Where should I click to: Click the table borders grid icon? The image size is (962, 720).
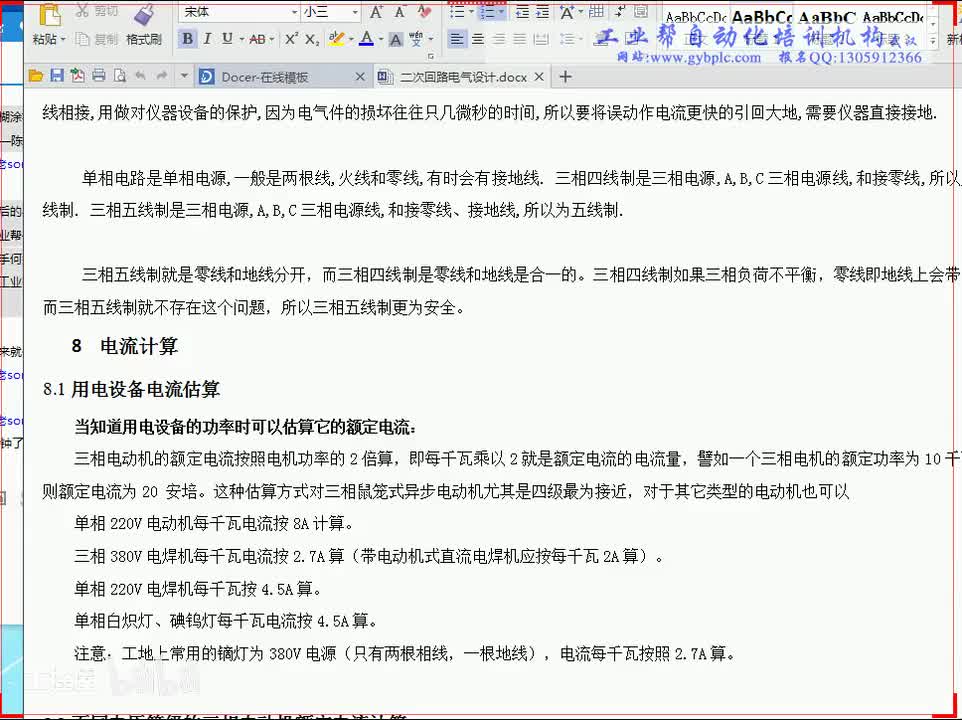click(x=596, y=11)
